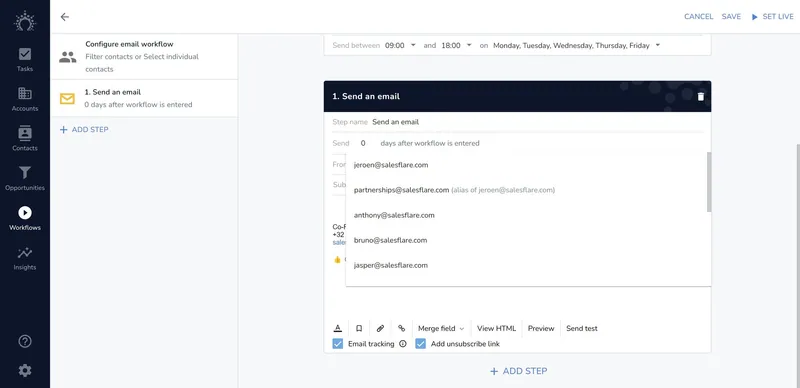The image size is (800, 388).
Task: Click ADD STEP in left panel
Action: tap(84, 130)
